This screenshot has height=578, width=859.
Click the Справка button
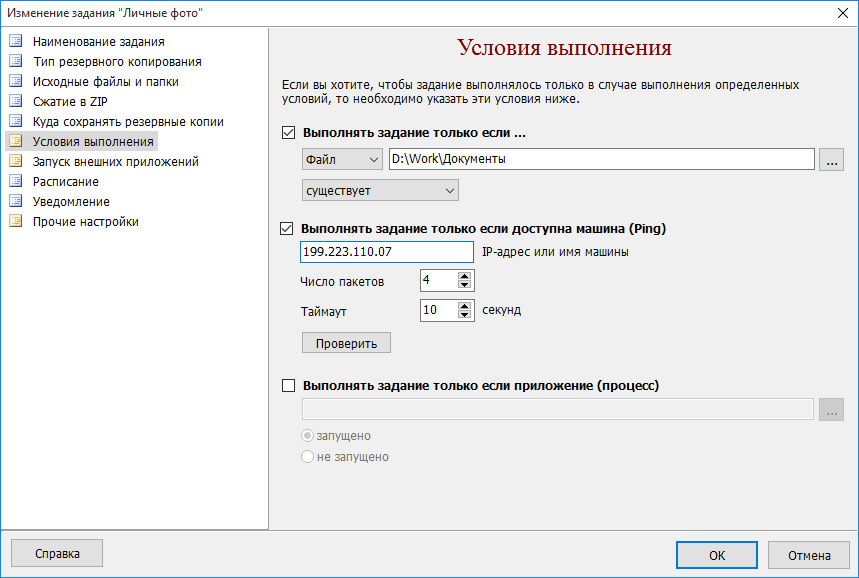57,554
